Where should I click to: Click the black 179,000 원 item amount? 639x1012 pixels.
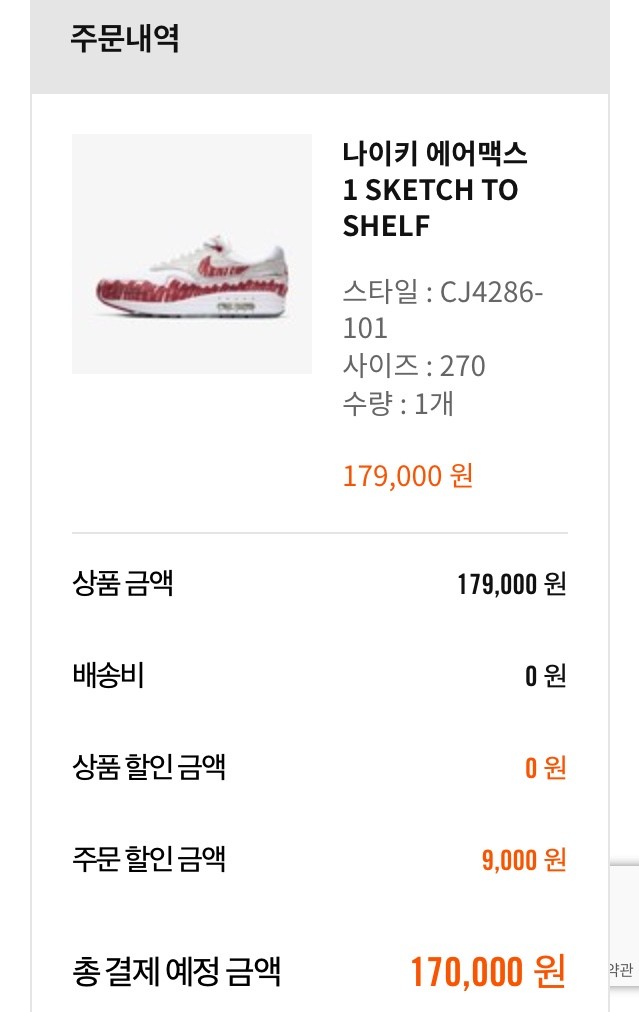(x=511, y=584)
